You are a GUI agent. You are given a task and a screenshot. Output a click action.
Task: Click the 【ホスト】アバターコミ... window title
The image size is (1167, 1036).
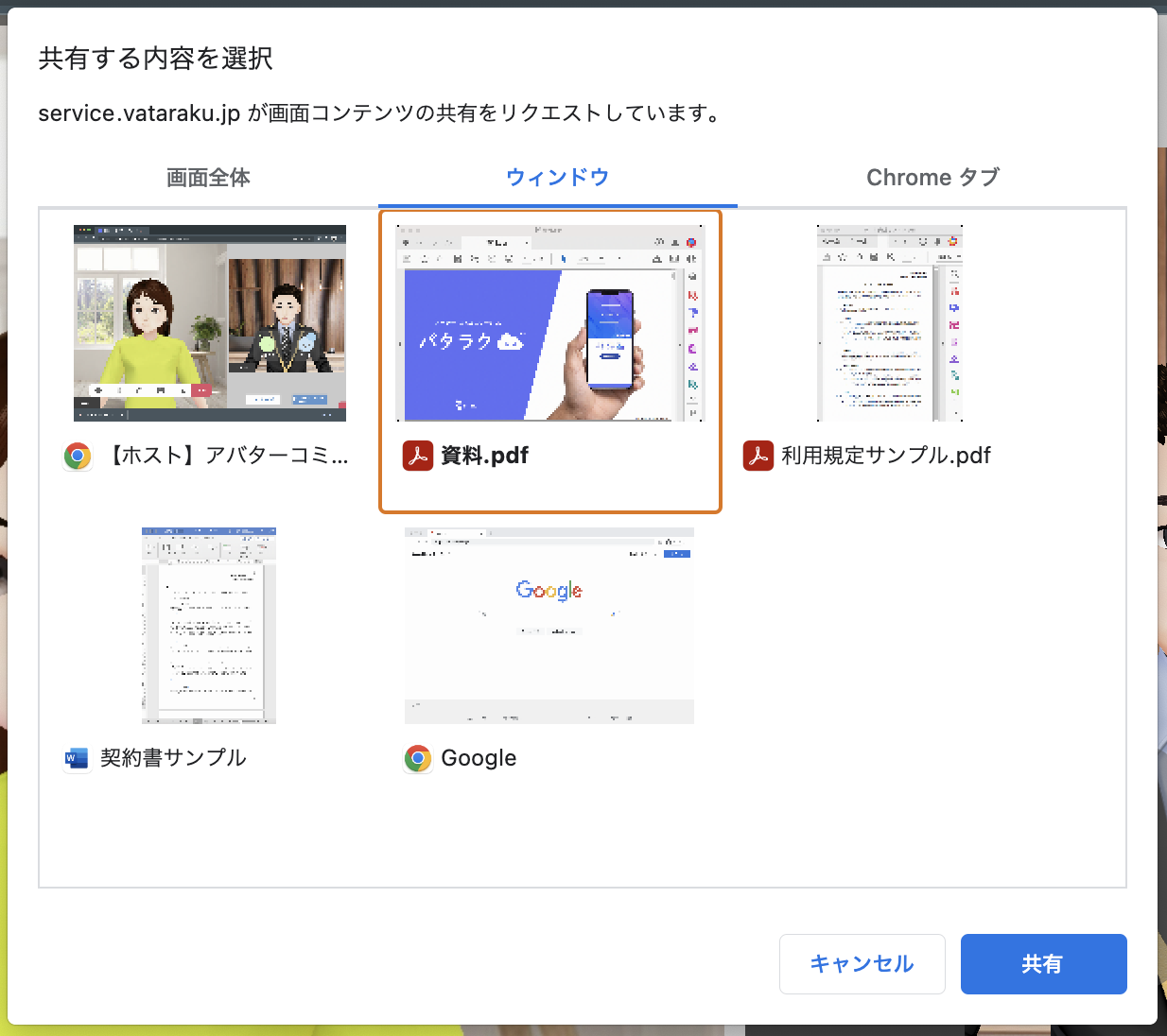point(225,456)
